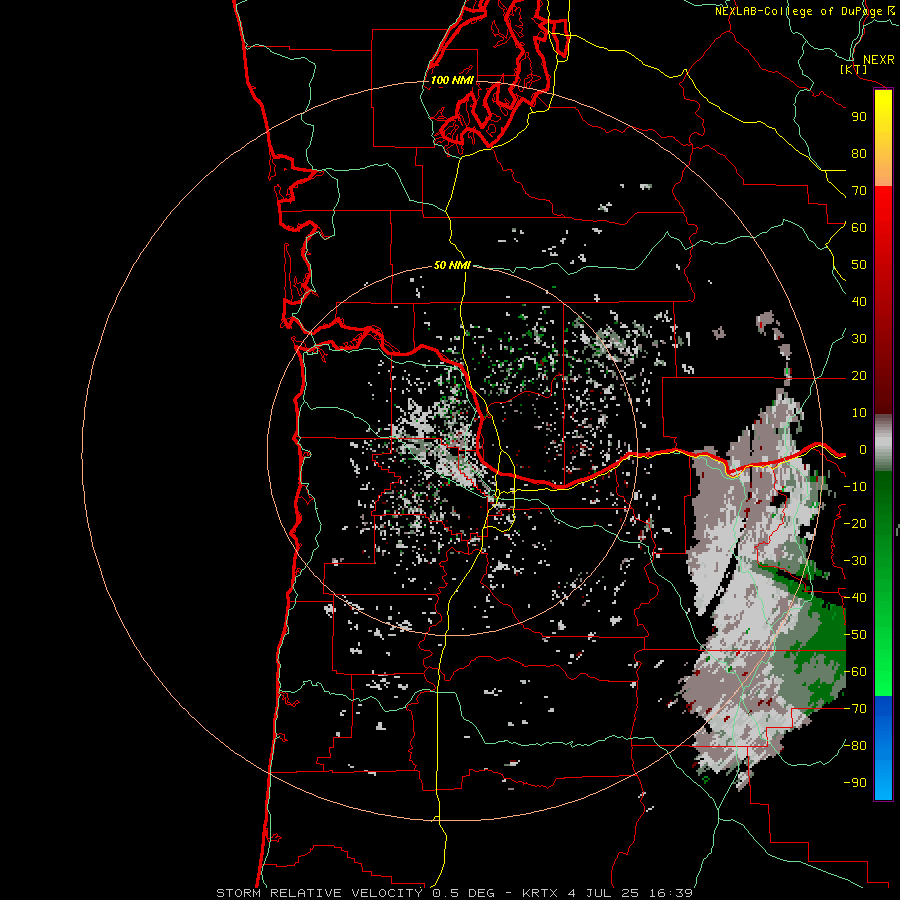The image size is (900, 900).
Task: Click the -20 value on velocity scale
Action: 855,524
